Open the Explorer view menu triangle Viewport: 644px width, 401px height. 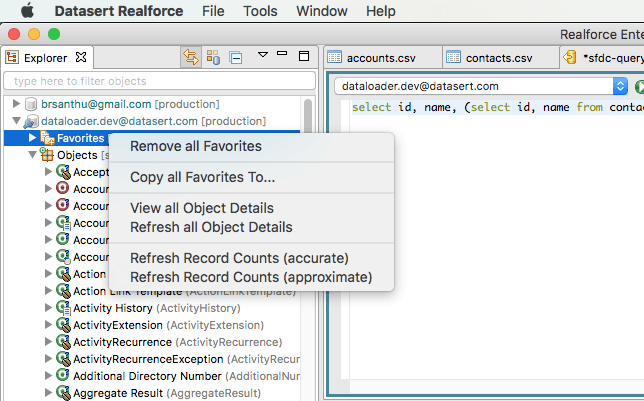coord(263,54)
